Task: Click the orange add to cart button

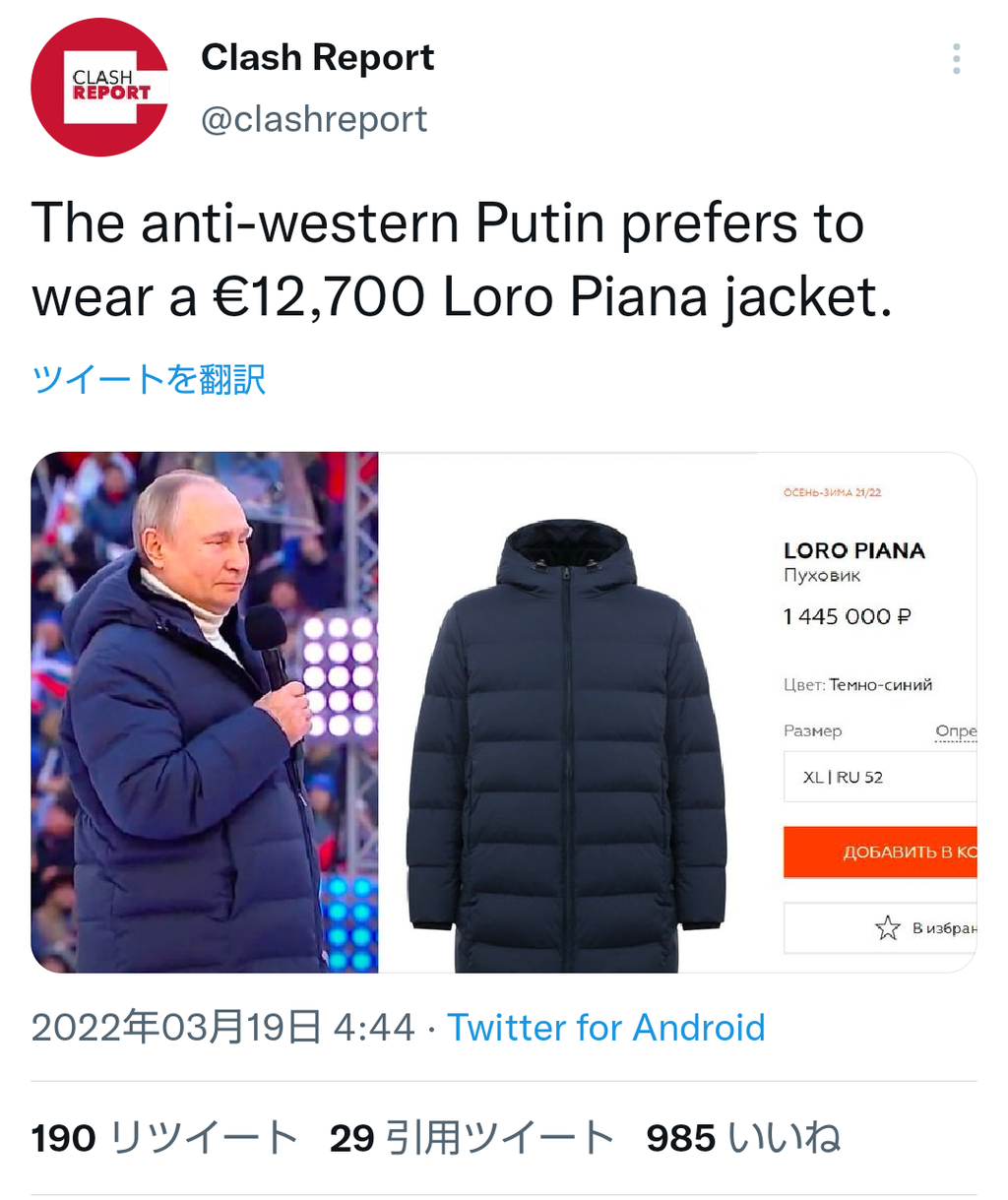Action: (x=880, y=852)
